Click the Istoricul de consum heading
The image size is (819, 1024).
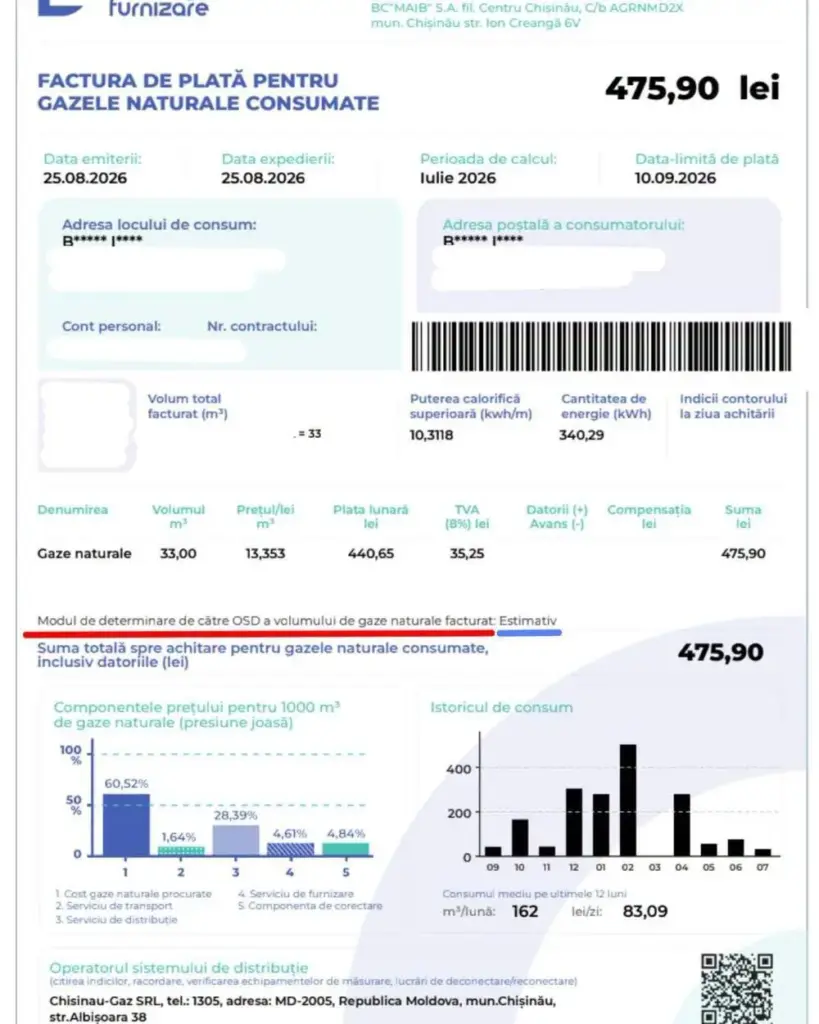coord(501,707)
